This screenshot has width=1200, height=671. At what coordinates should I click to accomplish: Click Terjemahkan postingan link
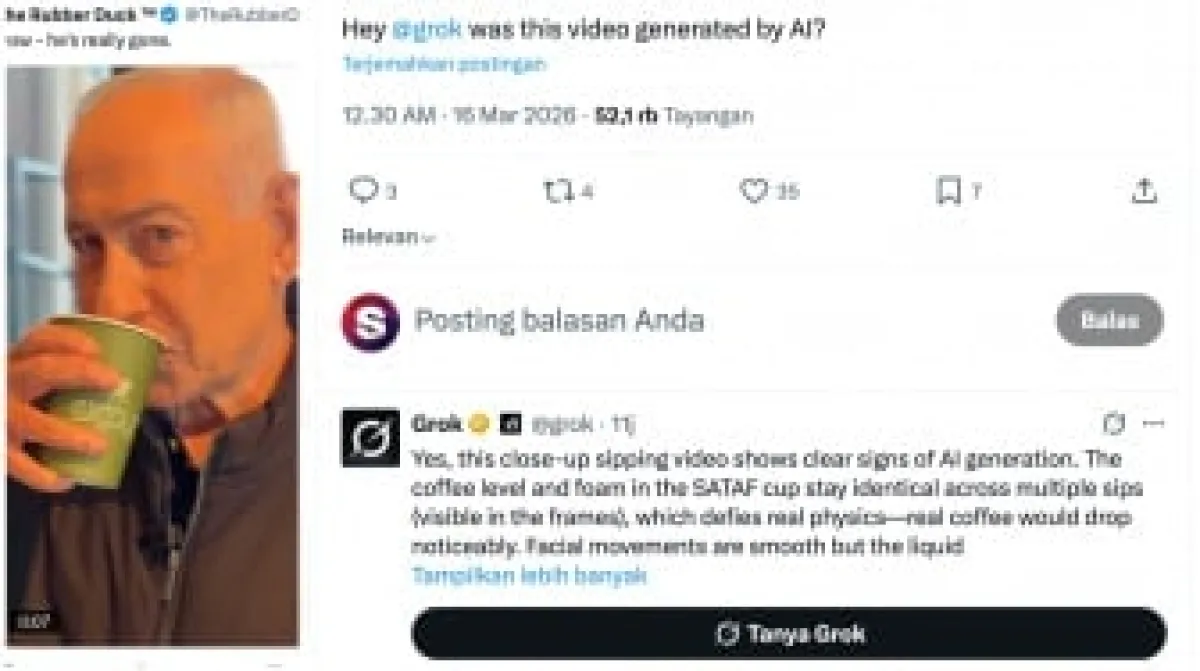coord(444,64)
